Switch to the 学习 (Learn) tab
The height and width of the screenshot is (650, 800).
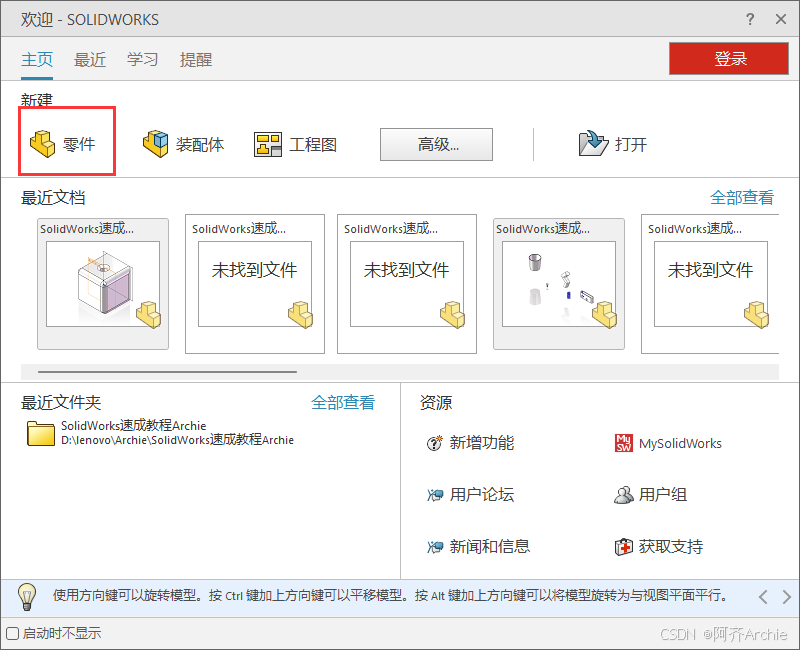click(142, 60)
